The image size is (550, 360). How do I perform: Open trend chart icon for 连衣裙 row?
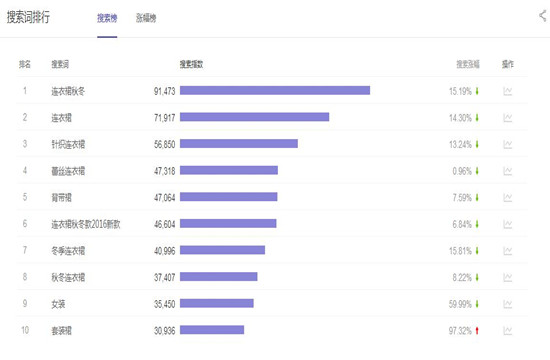tap(508, 118)
